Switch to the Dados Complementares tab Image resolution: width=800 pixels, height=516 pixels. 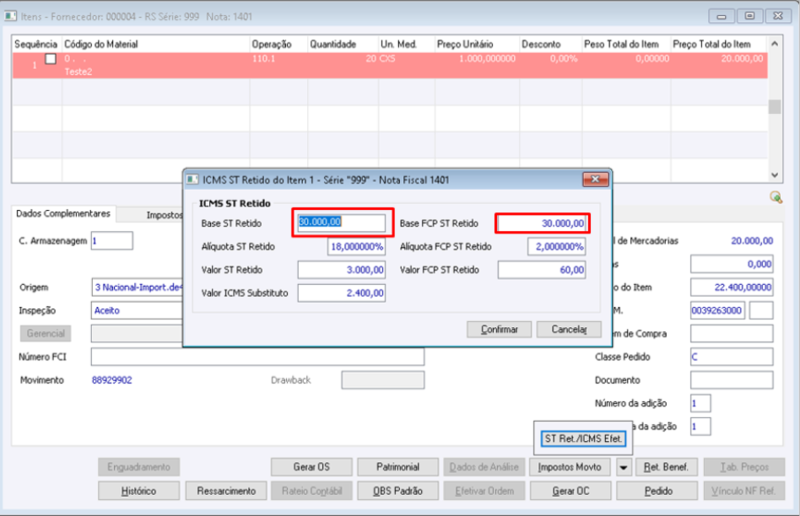(x=63, y=213)
